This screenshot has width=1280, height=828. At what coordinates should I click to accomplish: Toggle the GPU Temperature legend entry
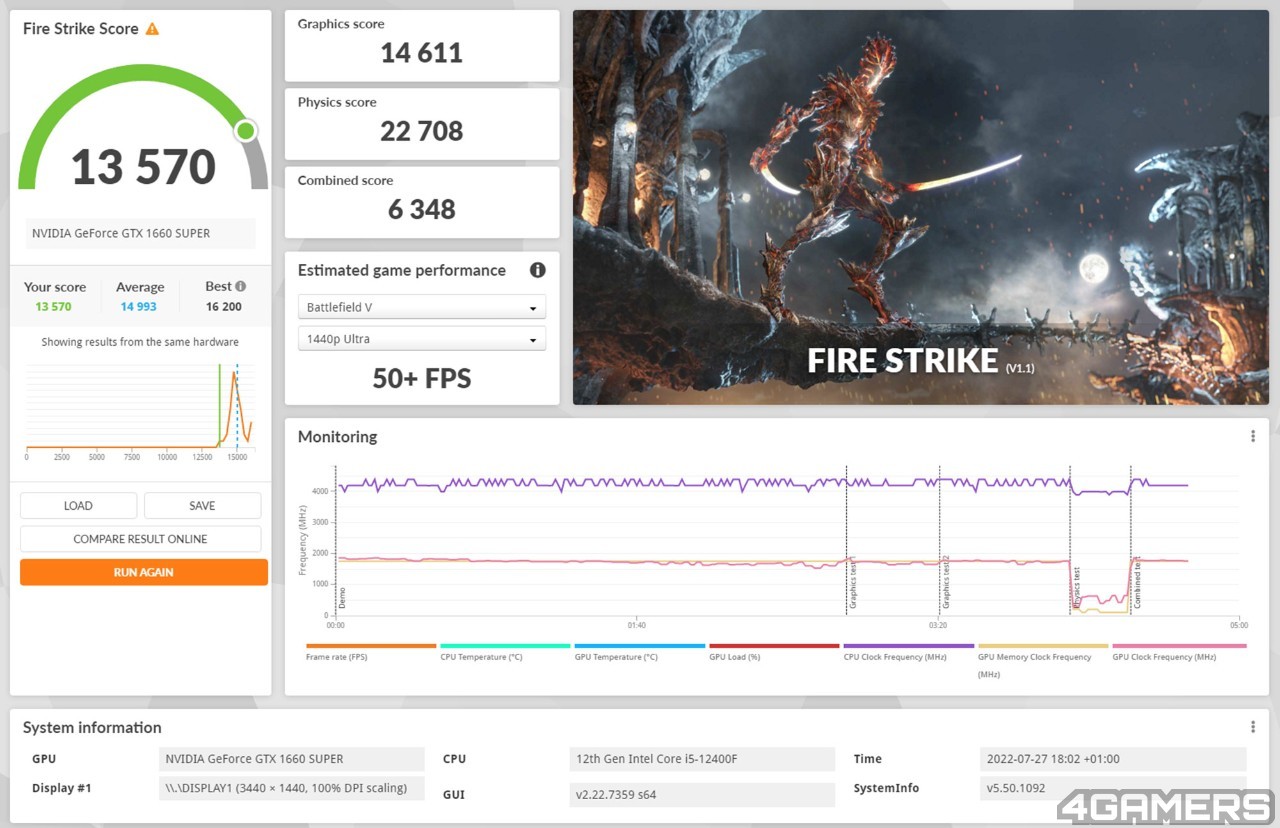click(x=640, y=652)
